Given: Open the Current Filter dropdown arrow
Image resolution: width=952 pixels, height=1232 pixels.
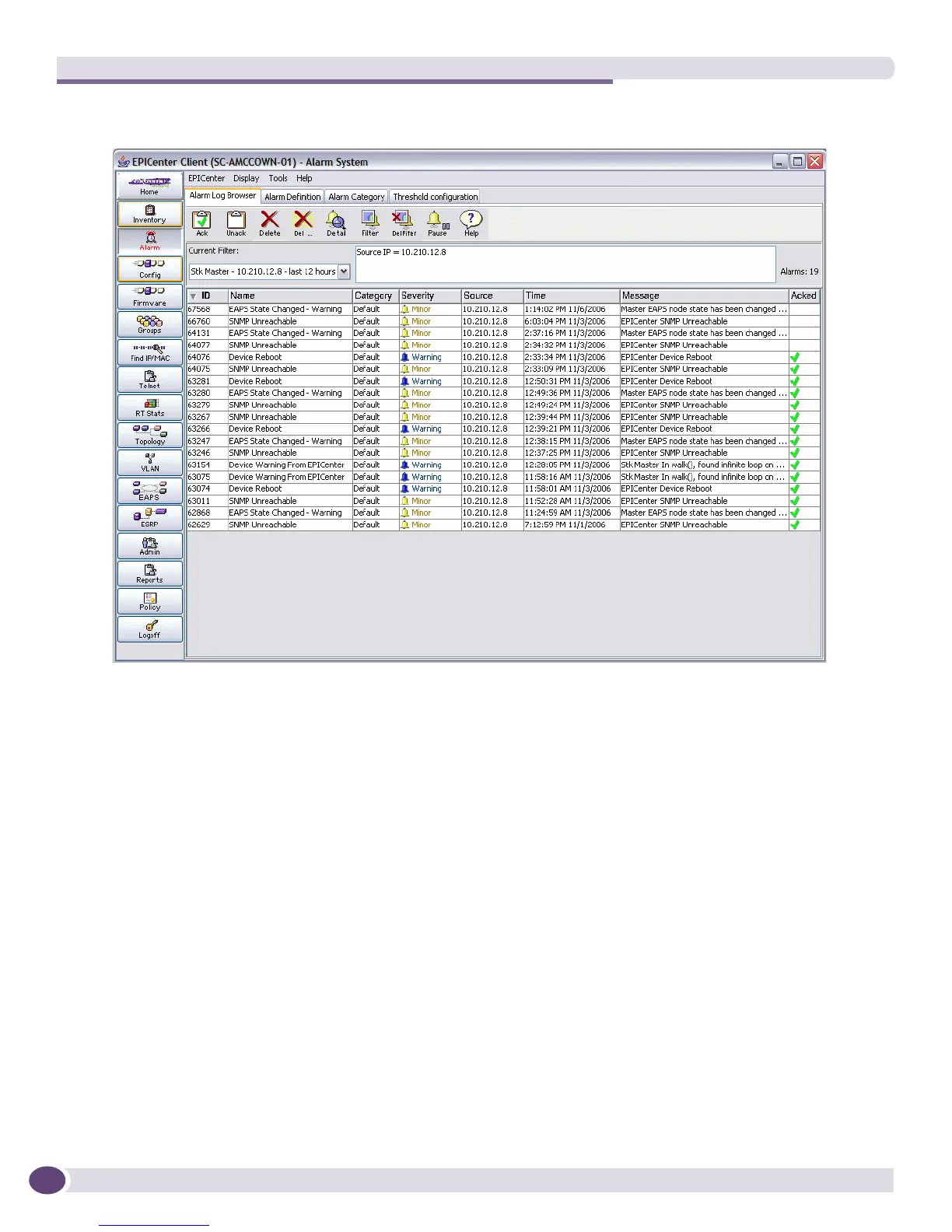Looking at the screenshot, I should point(344,271).
